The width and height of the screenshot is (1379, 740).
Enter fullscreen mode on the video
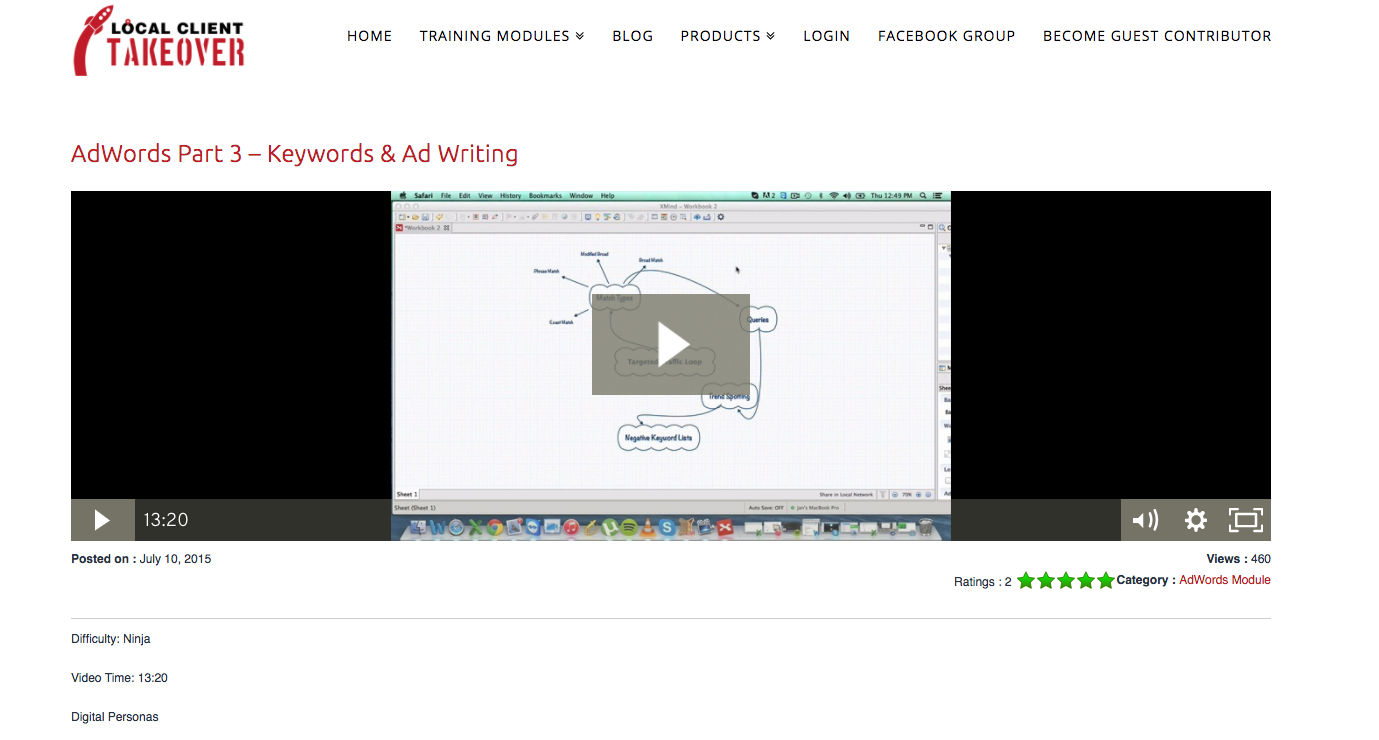pos(1245,520)
